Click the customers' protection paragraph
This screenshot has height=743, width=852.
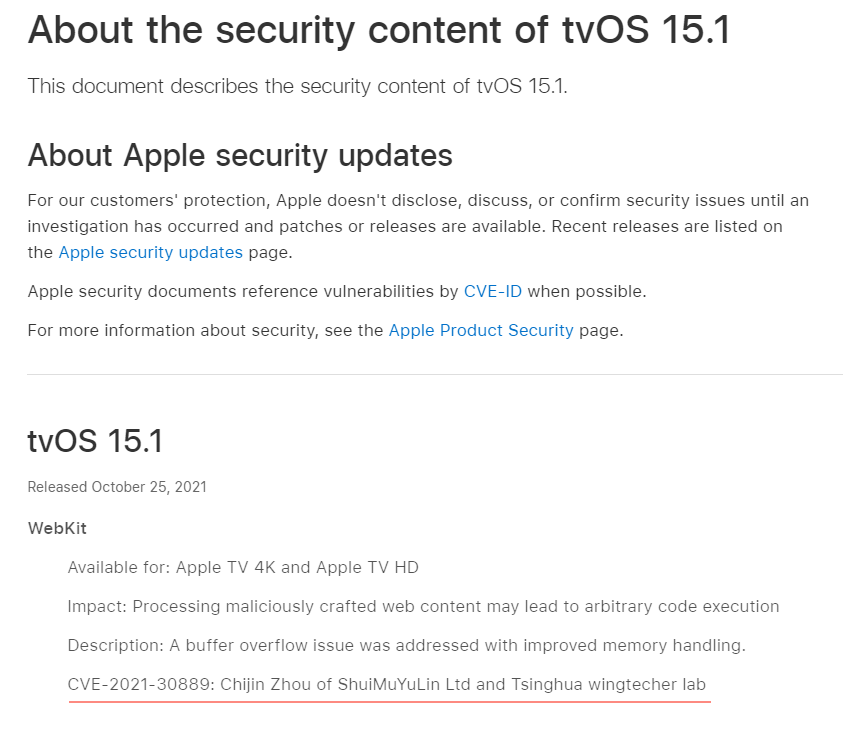[418, 226]
